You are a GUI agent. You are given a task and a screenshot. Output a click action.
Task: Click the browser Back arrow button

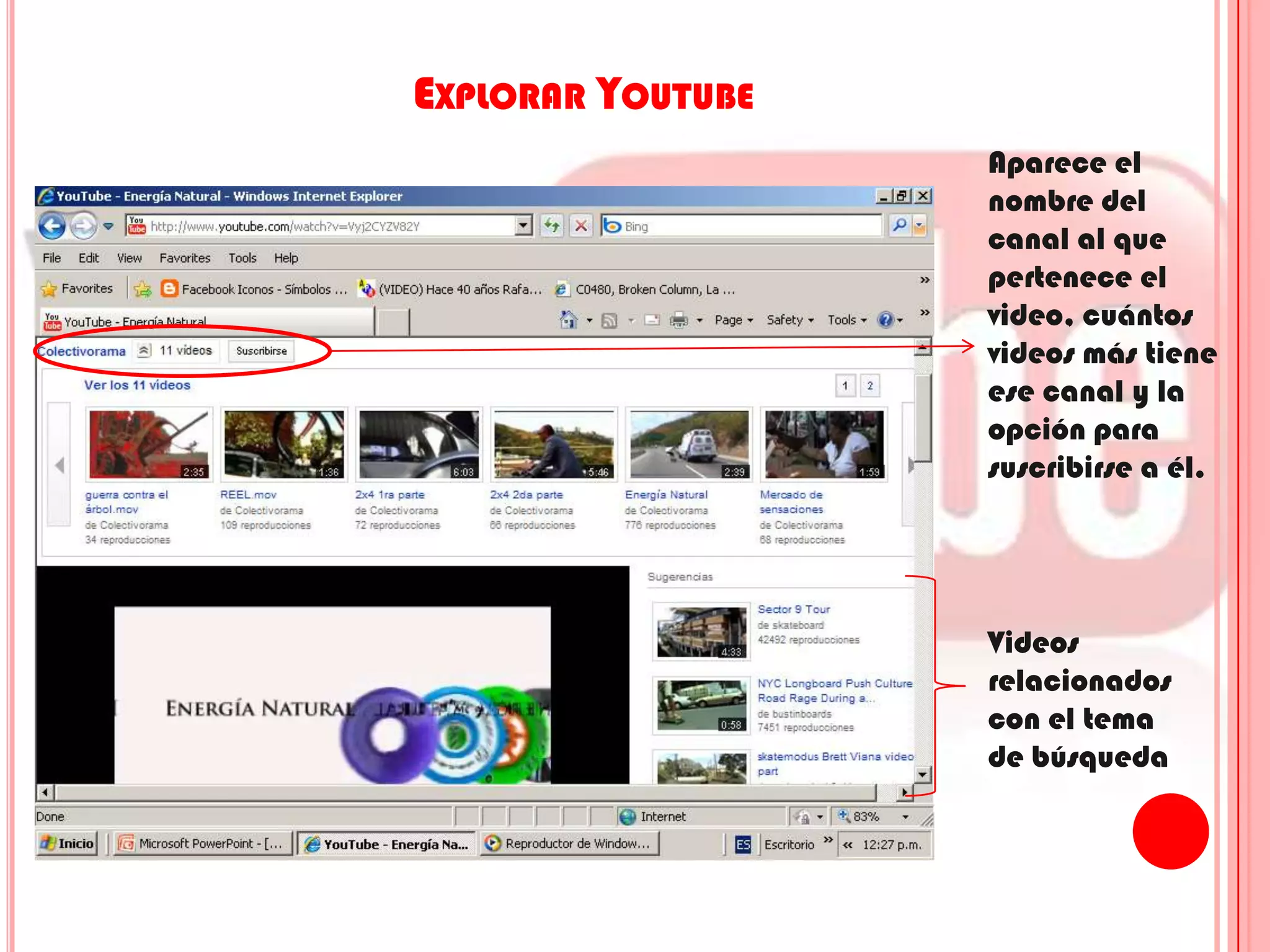pyautogui.click(x=52, y=226)
